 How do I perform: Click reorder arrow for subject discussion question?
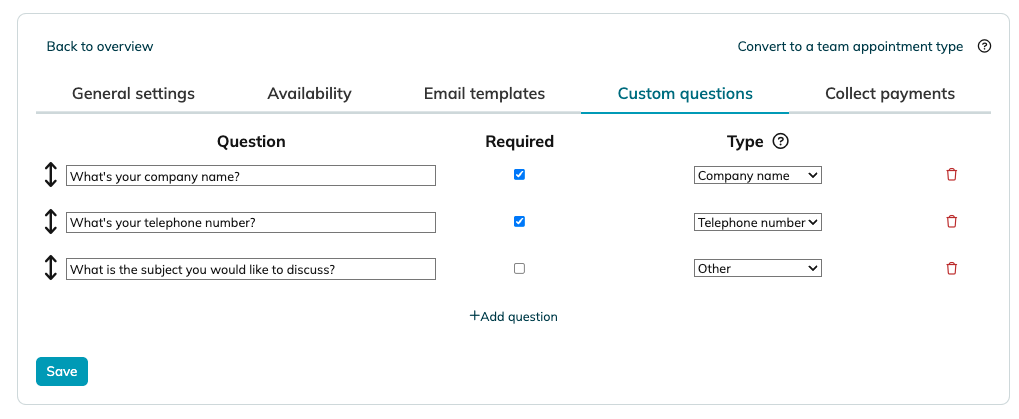click(x=51, y=269)
